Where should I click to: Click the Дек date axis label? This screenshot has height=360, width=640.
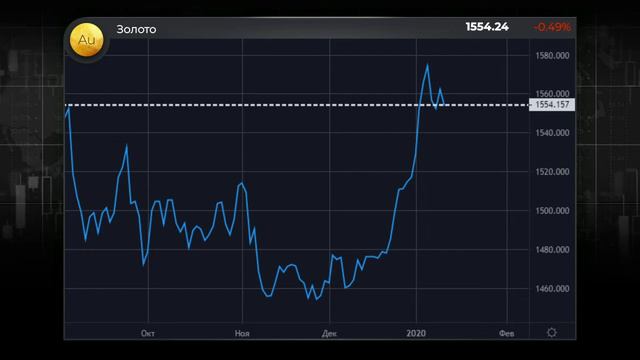(x=329, y=334)
